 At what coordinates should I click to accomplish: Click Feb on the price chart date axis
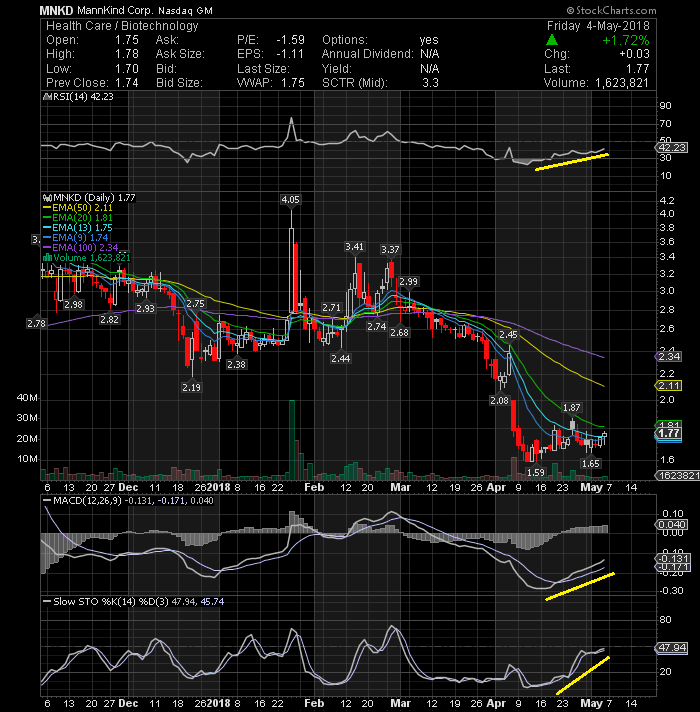(314, 487)
